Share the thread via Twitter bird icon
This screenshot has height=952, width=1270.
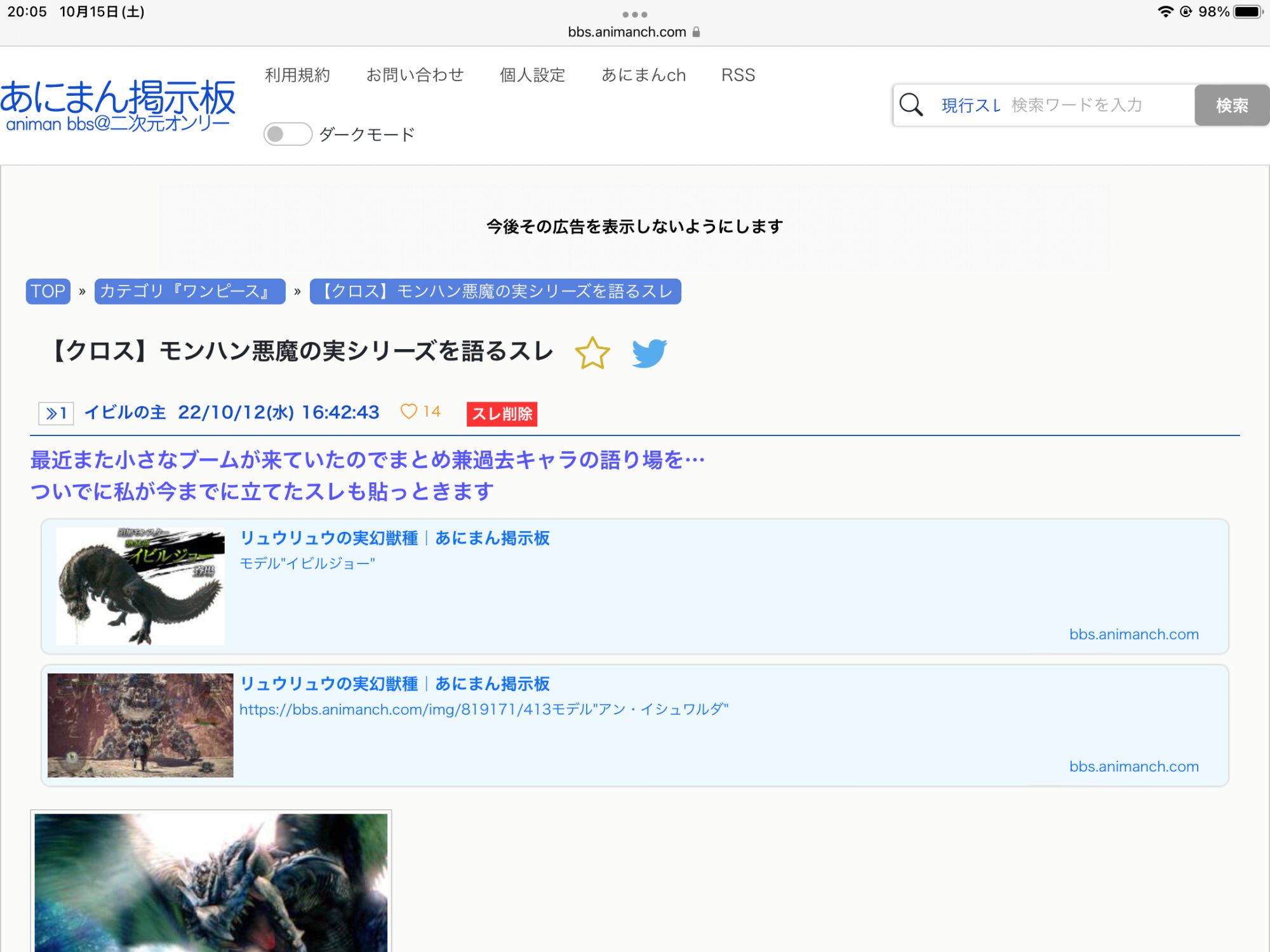tap(649, 353)
